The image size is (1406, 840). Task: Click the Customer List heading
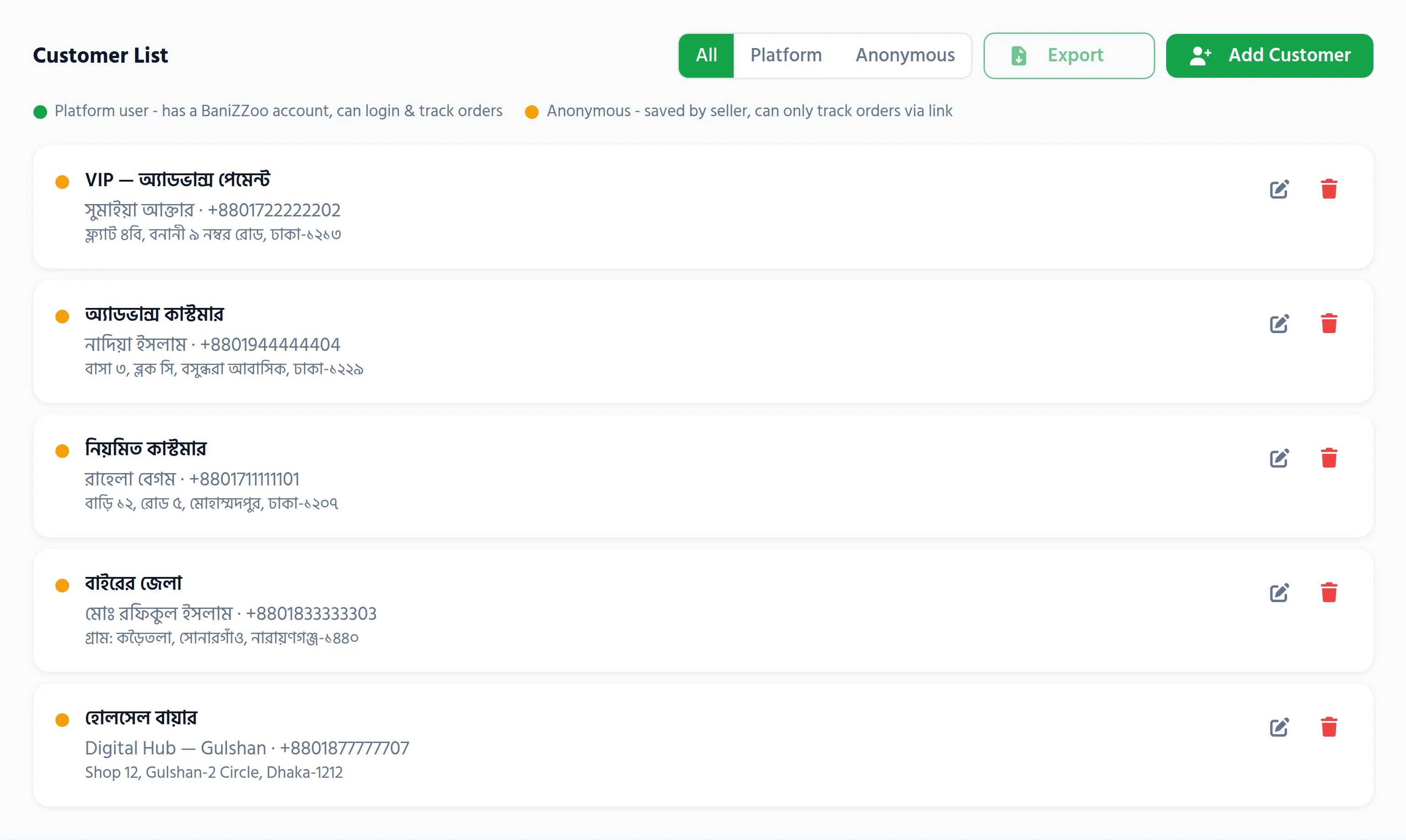pyautogui.click(x=100, y=55)
